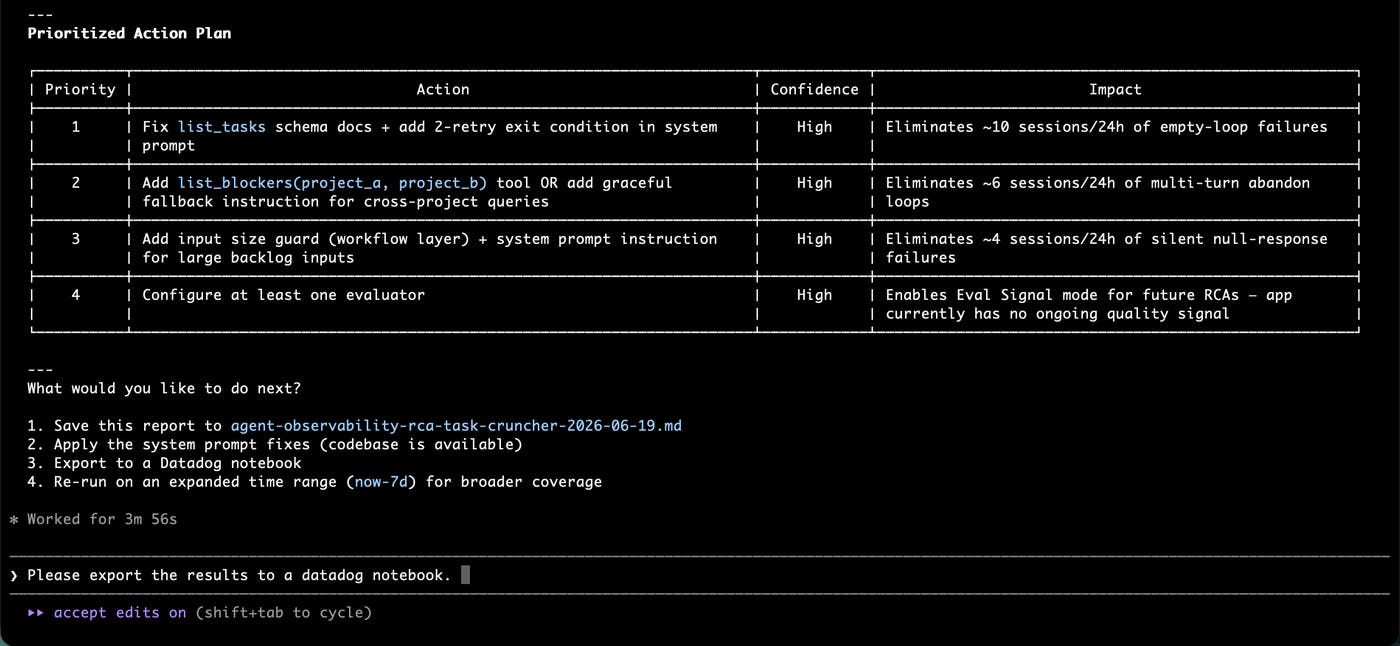
Task: Click priority cell '4' in the table
Action: (76, 295)
